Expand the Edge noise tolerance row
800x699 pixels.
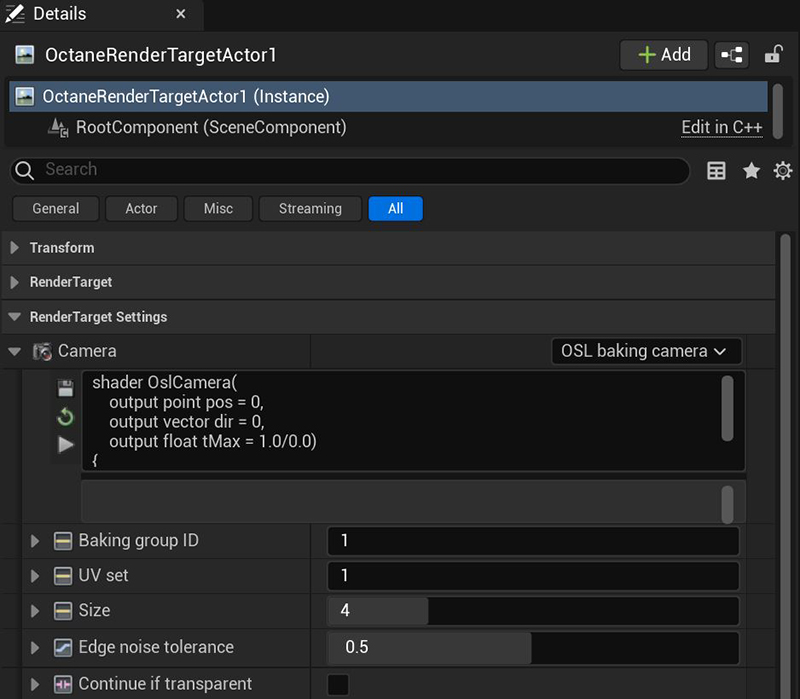(x=35, y=647)
